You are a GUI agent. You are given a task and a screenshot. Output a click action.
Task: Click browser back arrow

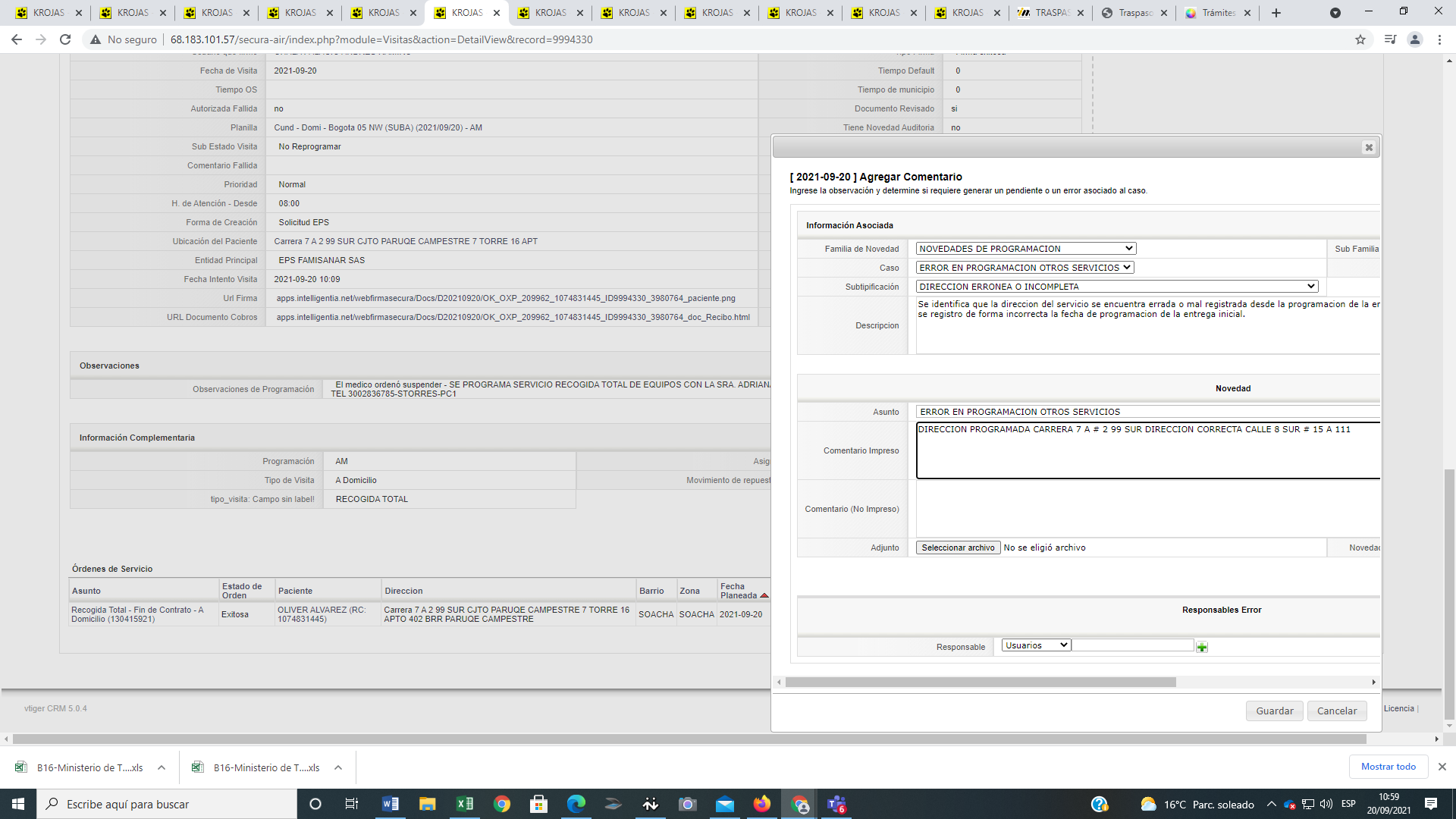pyautogui.click(x=17, y=39)
